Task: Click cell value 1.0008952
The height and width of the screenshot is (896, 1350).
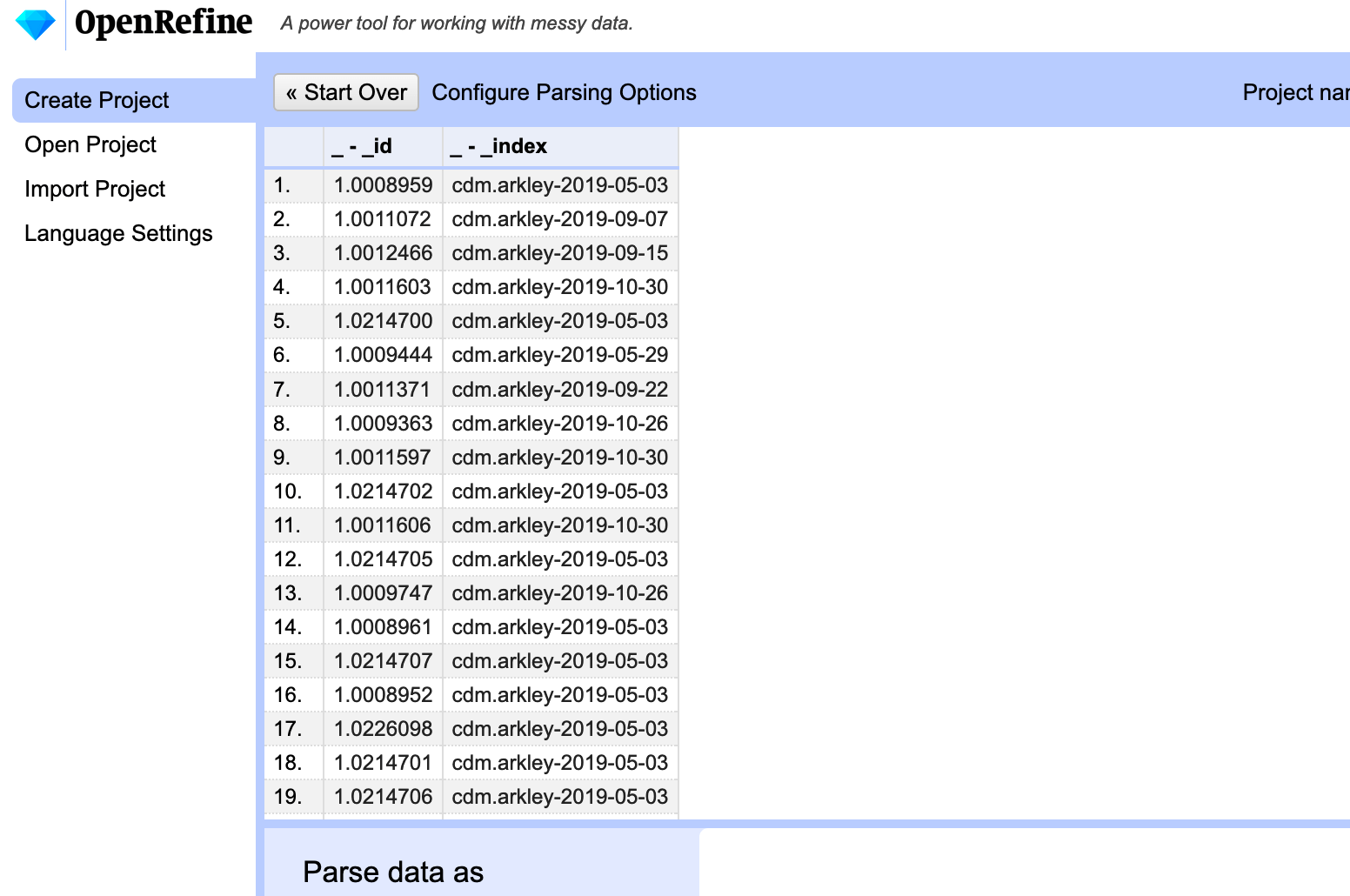Action: [383, 695]
